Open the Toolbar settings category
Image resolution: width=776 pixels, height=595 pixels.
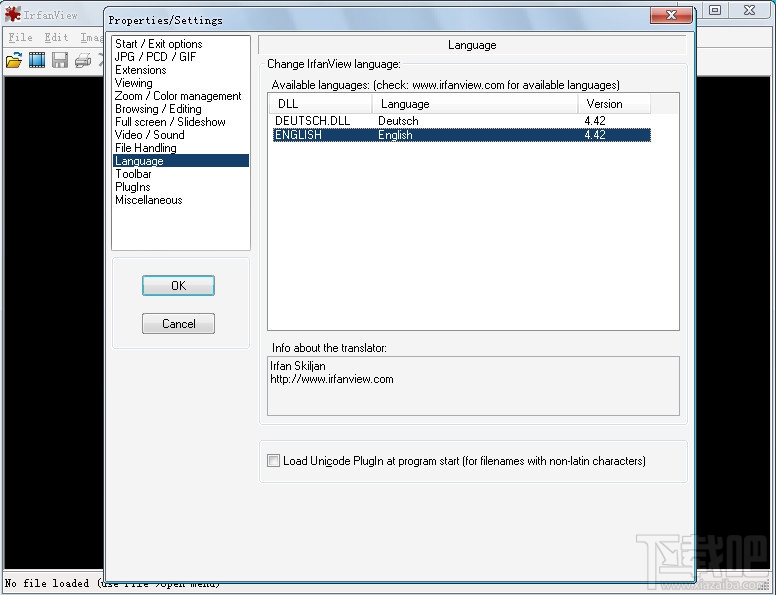point(133,174)
